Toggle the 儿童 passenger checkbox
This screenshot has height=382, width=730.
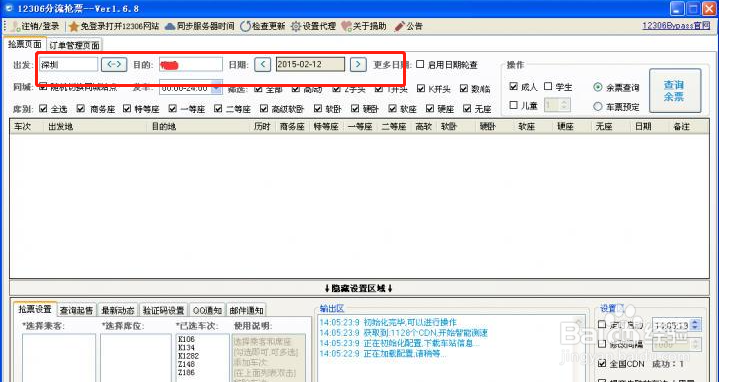point(514,105)
